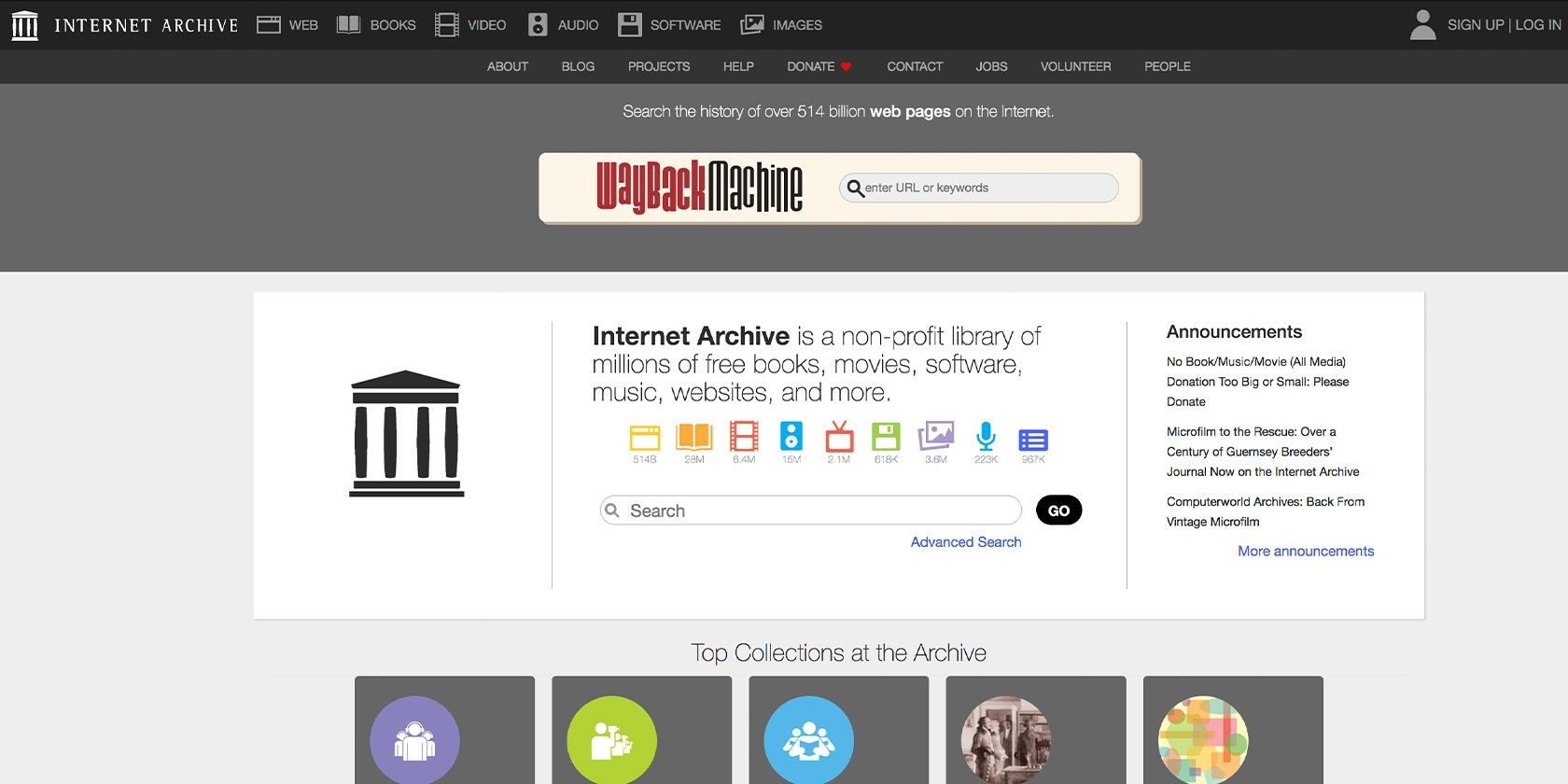This screenshot has width=1568, height=784.
Task: Open the No Book/Music/Movie donation announcement
Action: [1258, 382]
